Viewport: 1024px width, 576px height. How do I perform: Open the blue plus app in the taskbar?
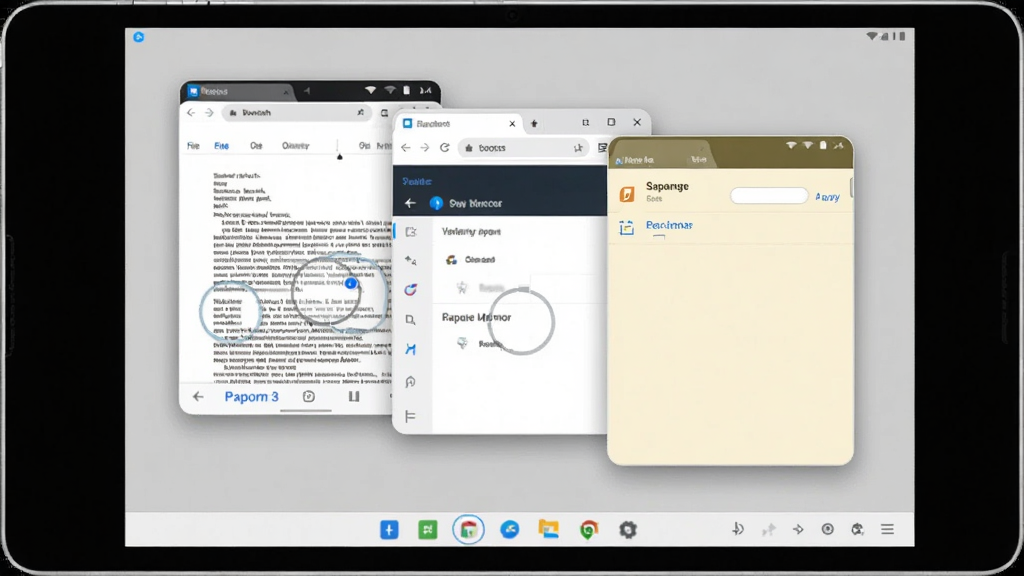tap(389, 530)
